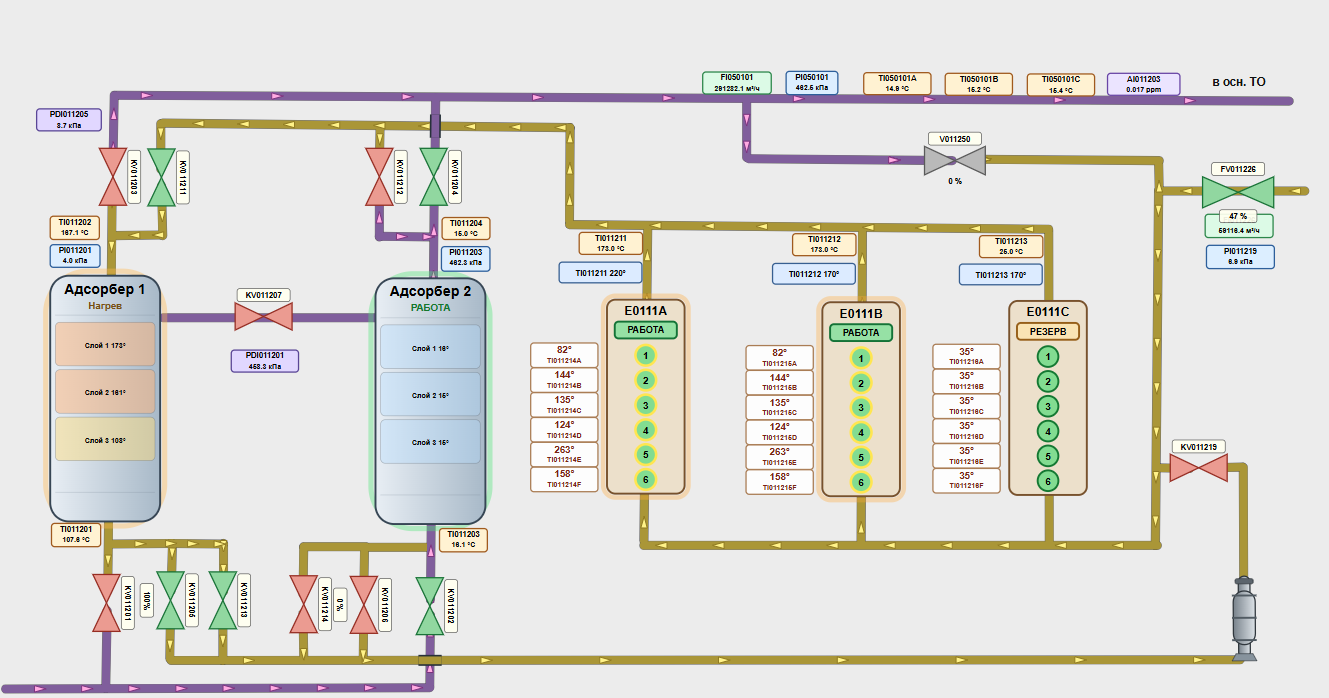Click the TI011211 220° setpoint box
Screen dimensions: 1329x698
[x=600, y=272]
